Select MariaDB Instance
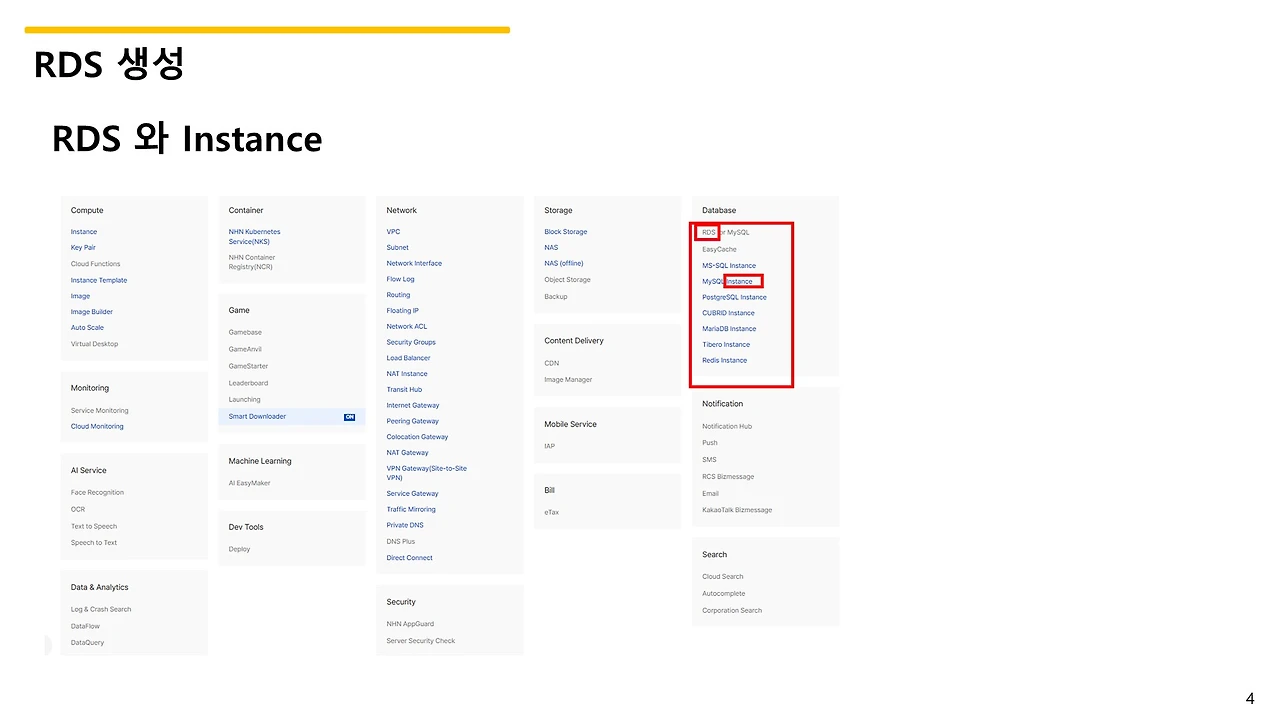 click(729, 329)
